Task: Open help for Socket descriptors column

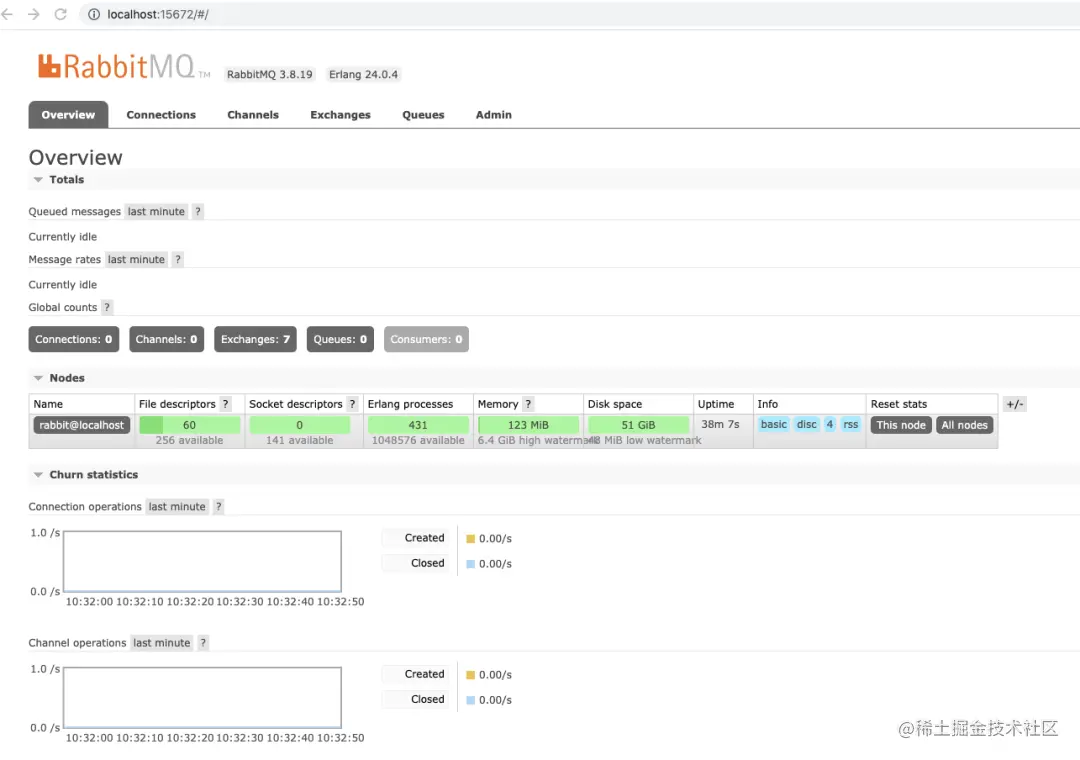Action: pos(352,404)
